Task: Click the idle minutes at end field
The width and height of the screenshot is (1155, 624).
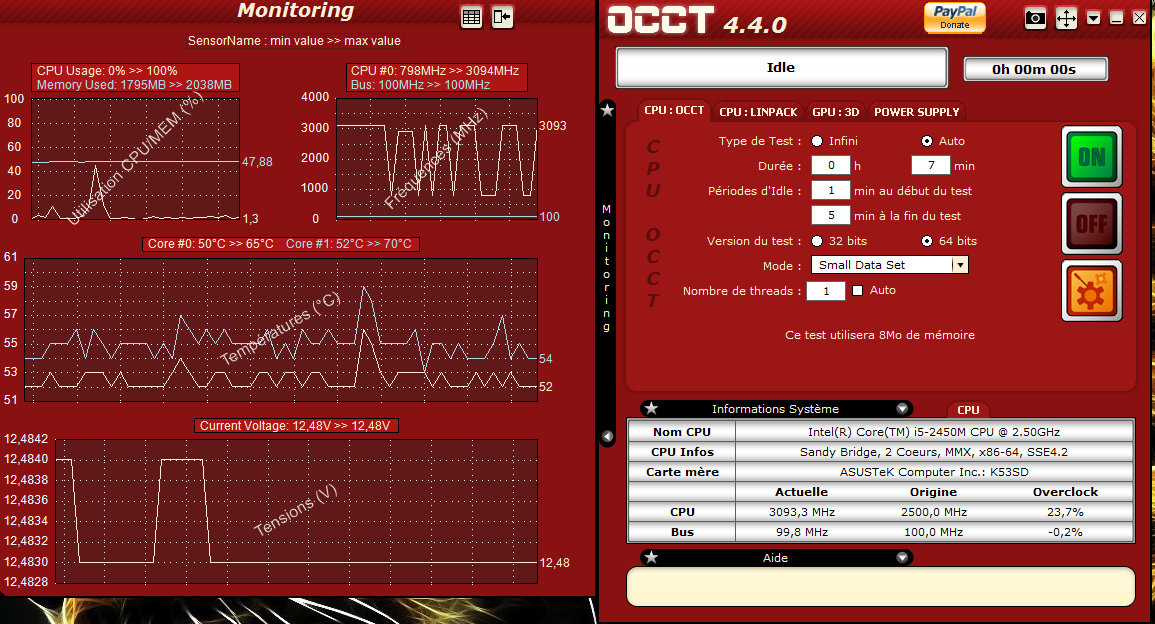Action: point(831,215)
